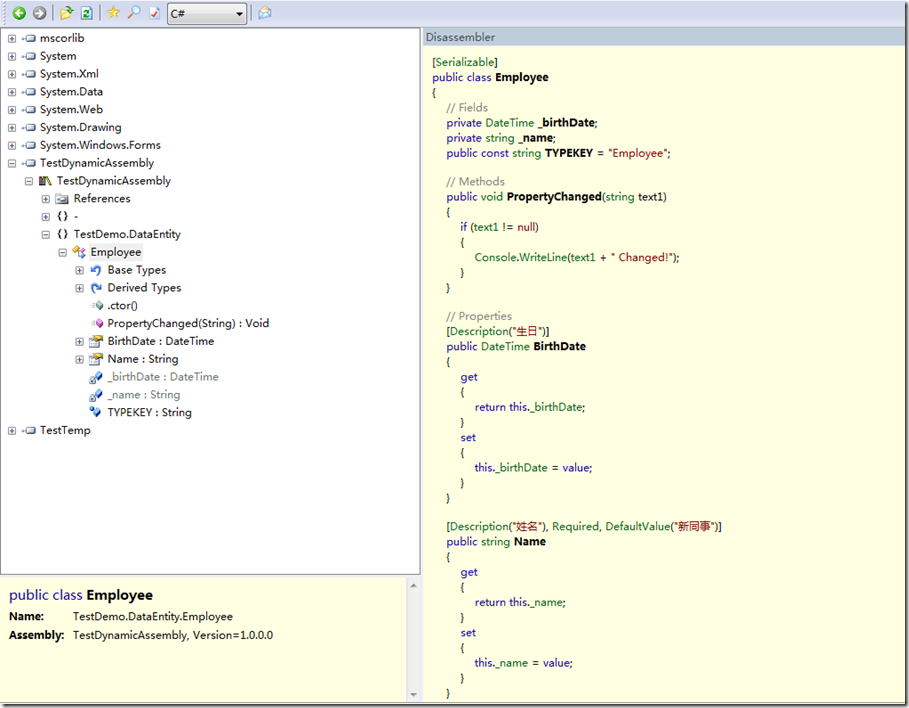Open an assembly file with folder icon
The image size is (909, 708).
point(67,13)
